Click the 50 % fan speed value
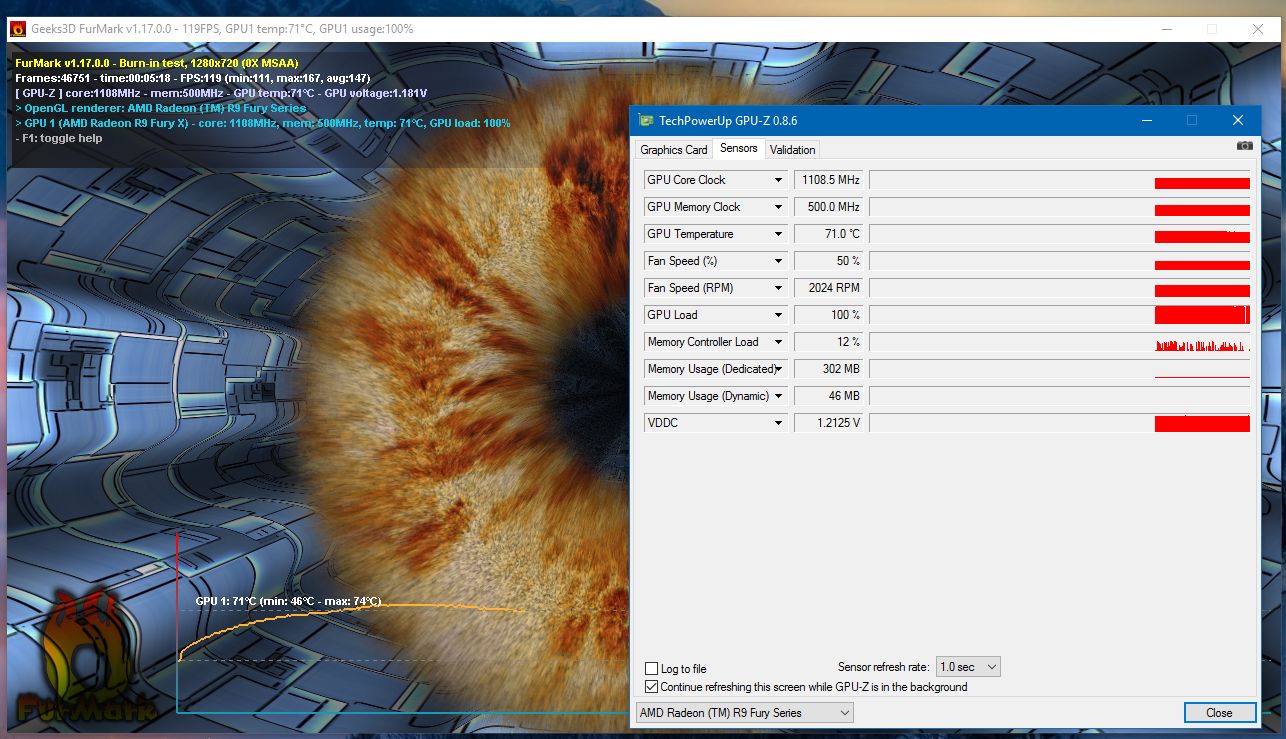Image resolution: width=1286 pixels, height=739 pixels. pyautogui.click(x=828, y=261)
